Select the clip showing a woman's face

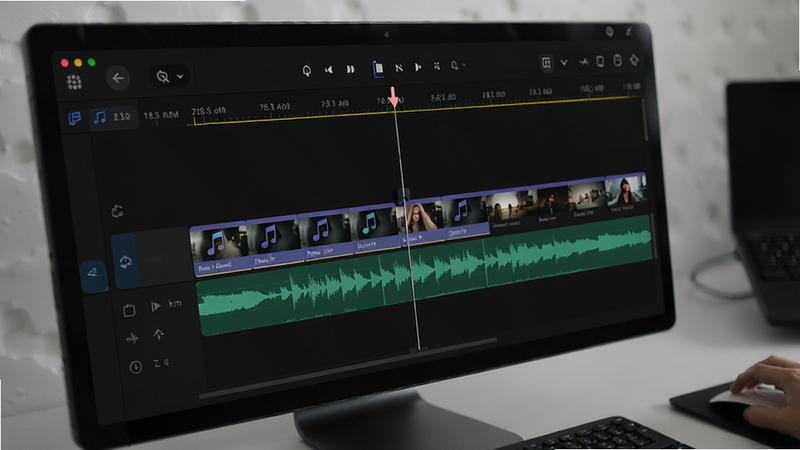point(423,221)
